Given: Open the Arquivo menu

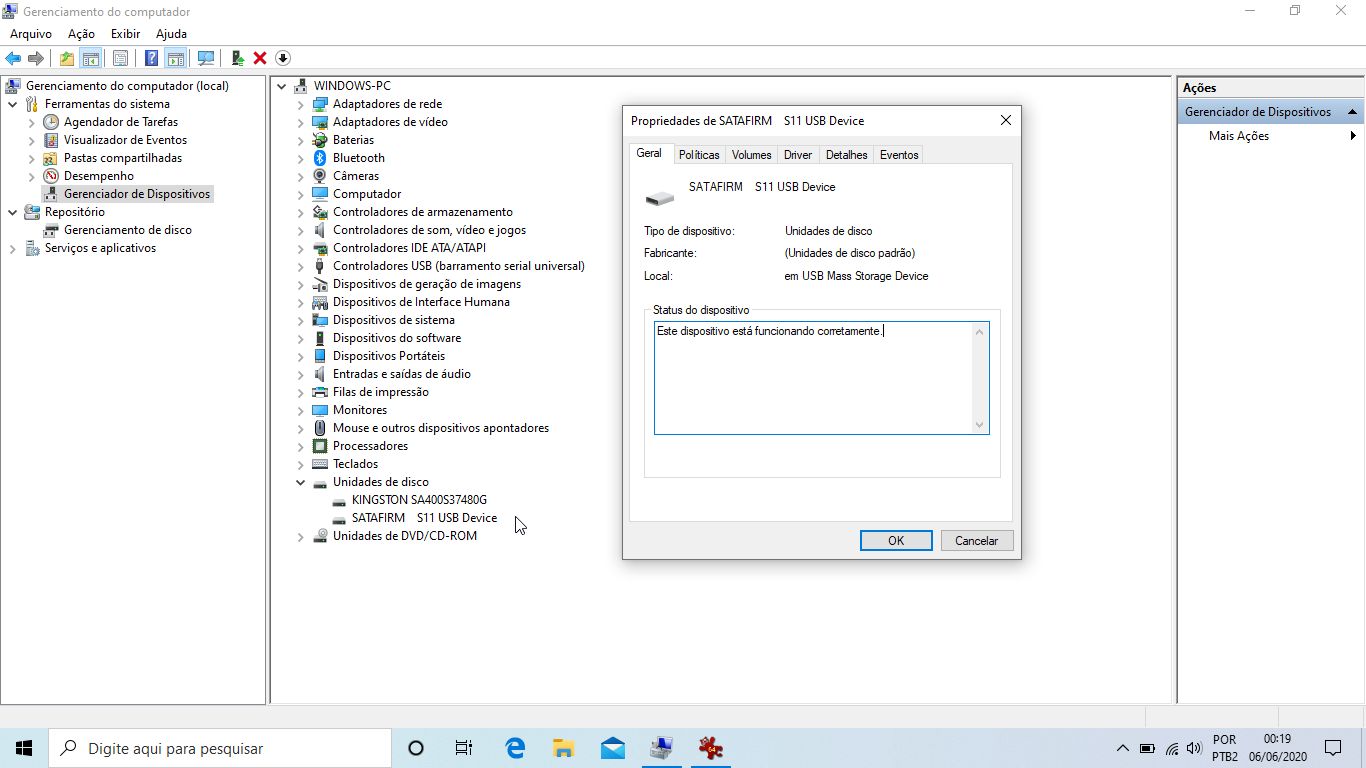Looking at the screenshot, I should 31,34.
